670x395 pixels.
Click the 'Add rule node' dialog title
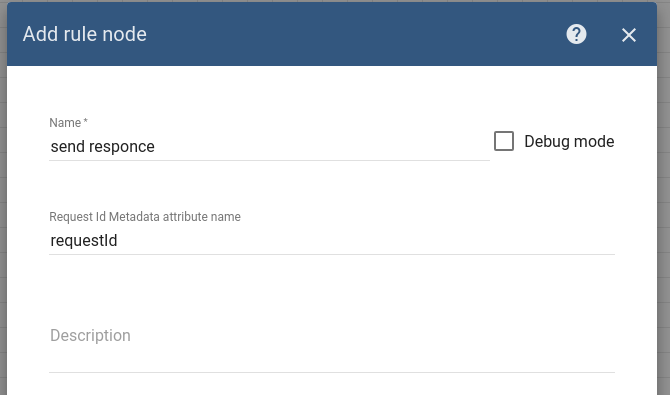pyautogui.click(x=85, y=34)
